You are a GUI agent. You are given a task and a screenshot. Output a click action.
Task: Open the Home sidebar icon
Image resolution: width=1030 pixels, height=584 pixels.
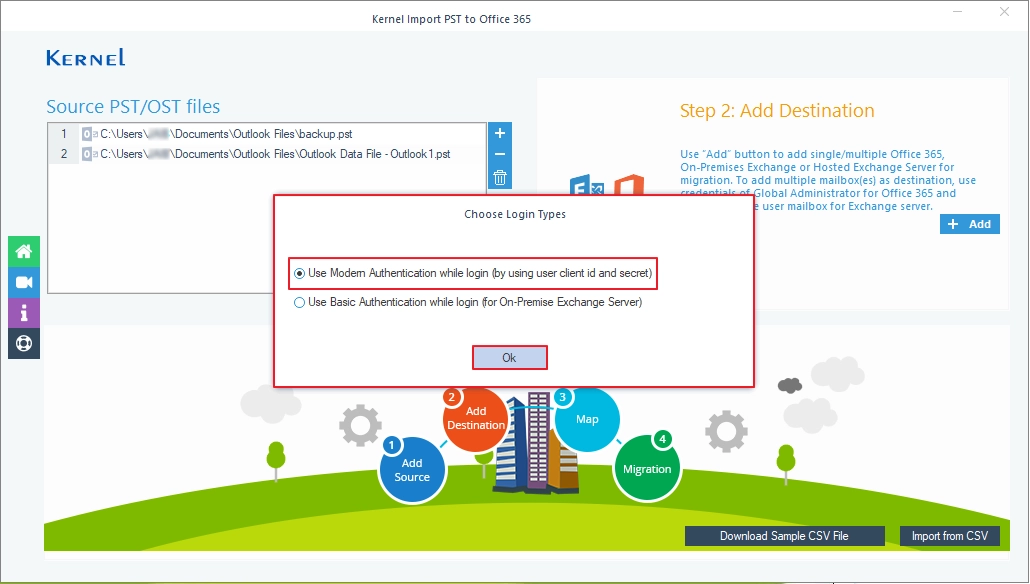coord(24,251)
